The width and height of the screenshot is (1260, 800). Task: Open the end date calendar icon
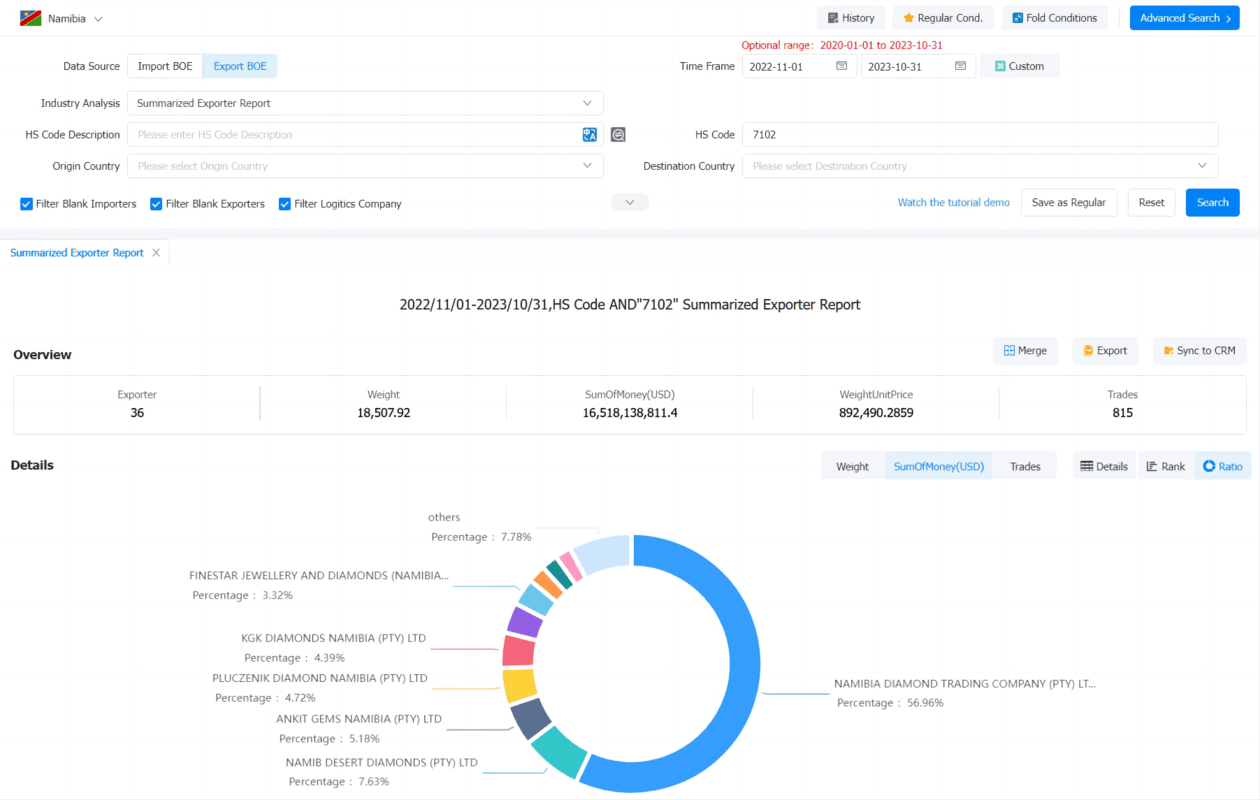coord(960,66)
